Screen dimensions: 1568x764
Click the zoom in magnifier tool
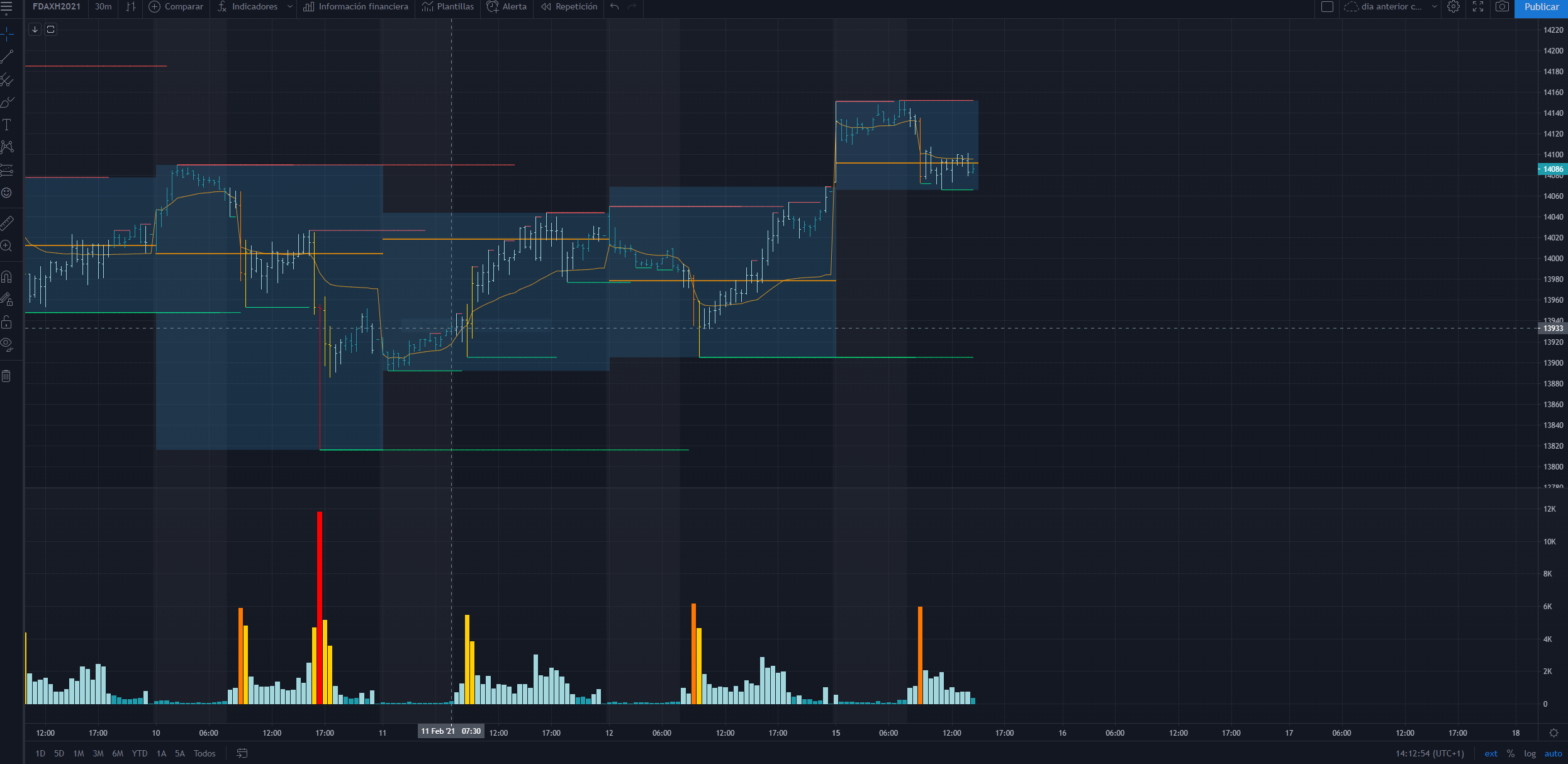point(7,246)
